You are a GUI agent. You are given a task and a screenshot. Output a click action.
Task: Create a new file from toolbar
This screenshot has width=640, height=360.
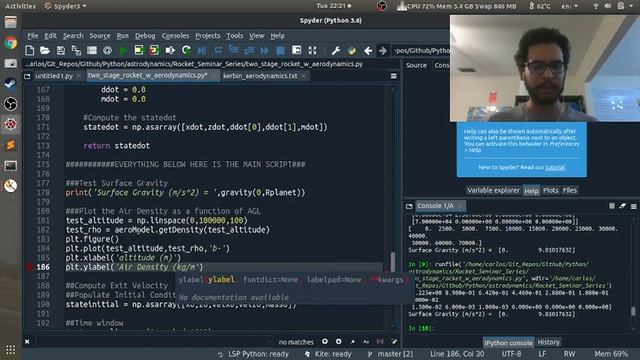click(29, 51)
